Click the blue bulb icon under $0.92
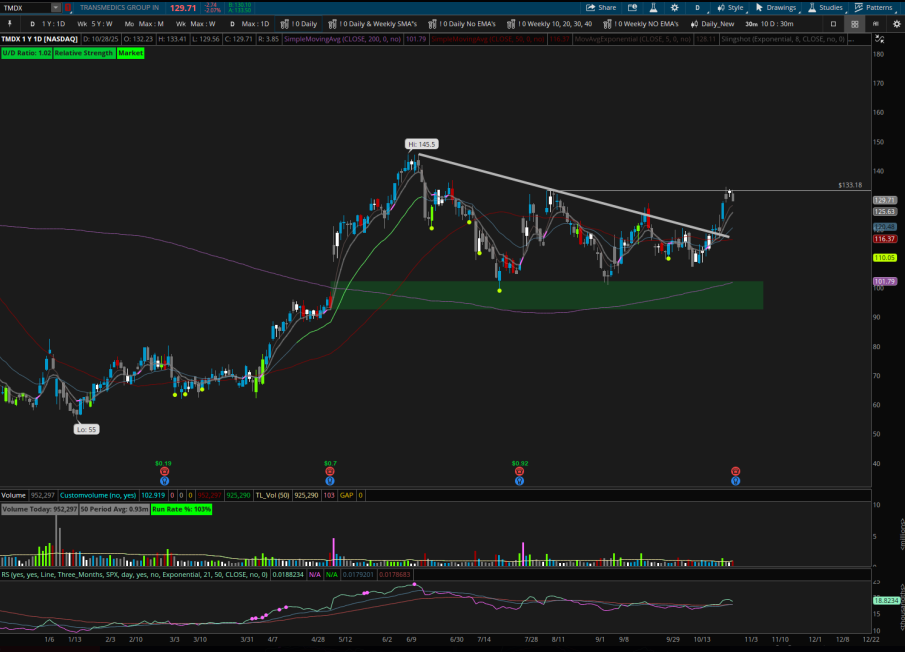The image size is (905, 652). click(519, 481)
